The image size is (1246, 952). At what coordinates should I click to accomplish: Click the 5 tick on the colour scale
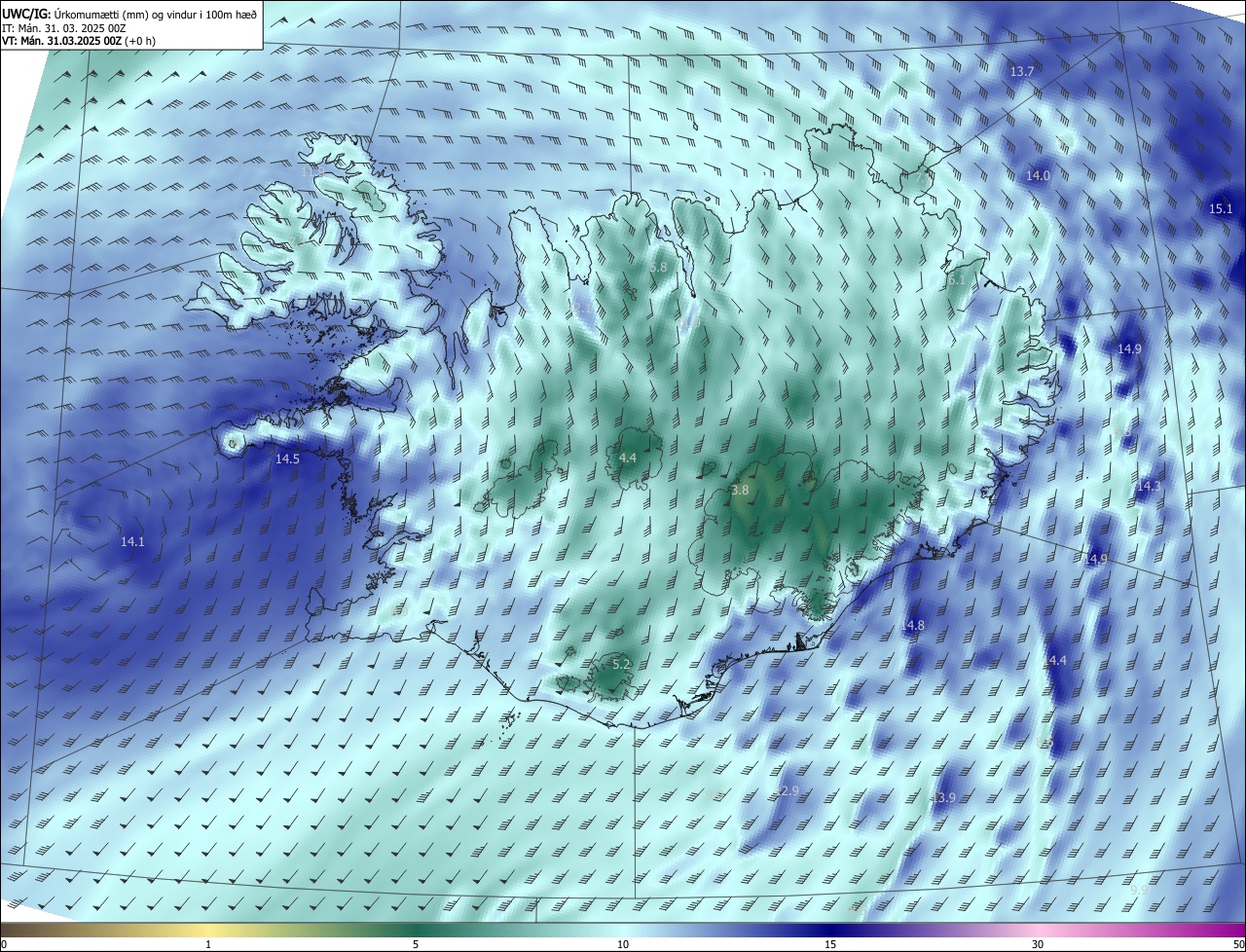pyautogui.click(x=416, y=944)
